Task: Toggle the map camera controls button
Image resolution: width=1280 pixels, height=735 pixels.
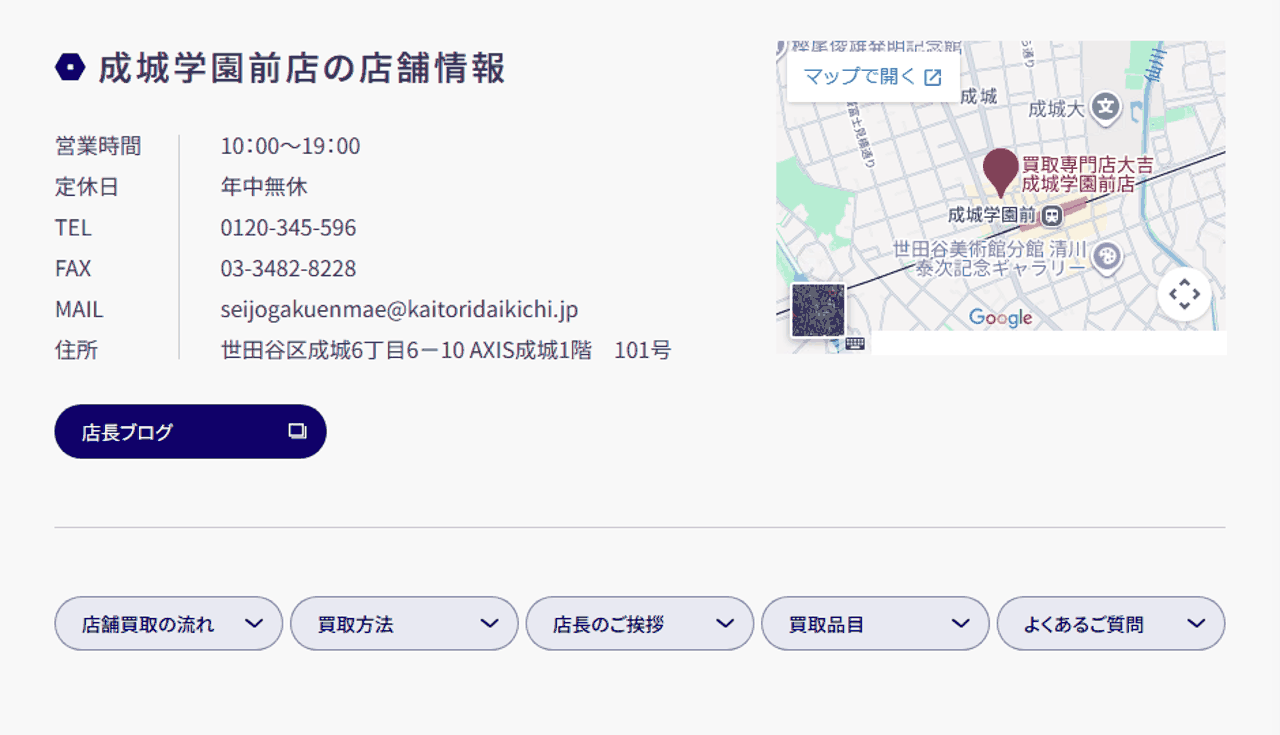Action: pos(1184,295)
